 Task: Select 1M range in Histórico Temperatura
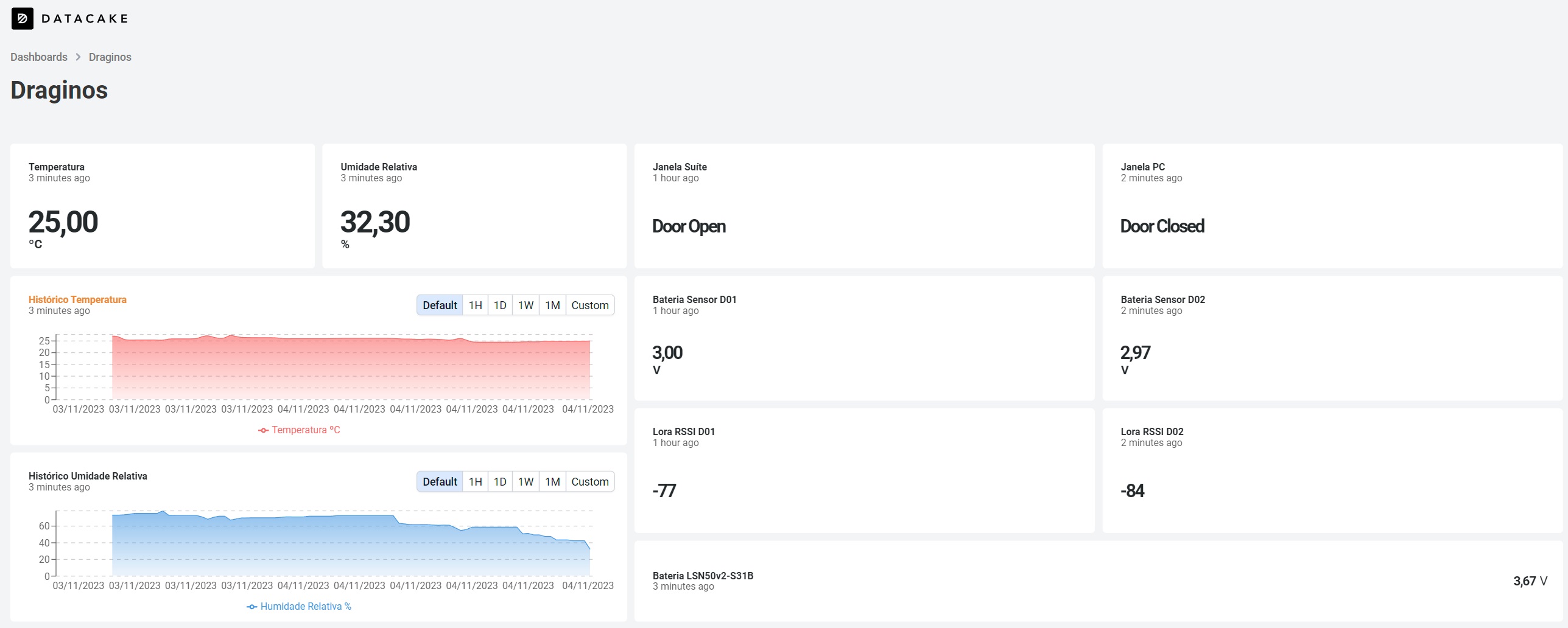(x=552, y=305)
